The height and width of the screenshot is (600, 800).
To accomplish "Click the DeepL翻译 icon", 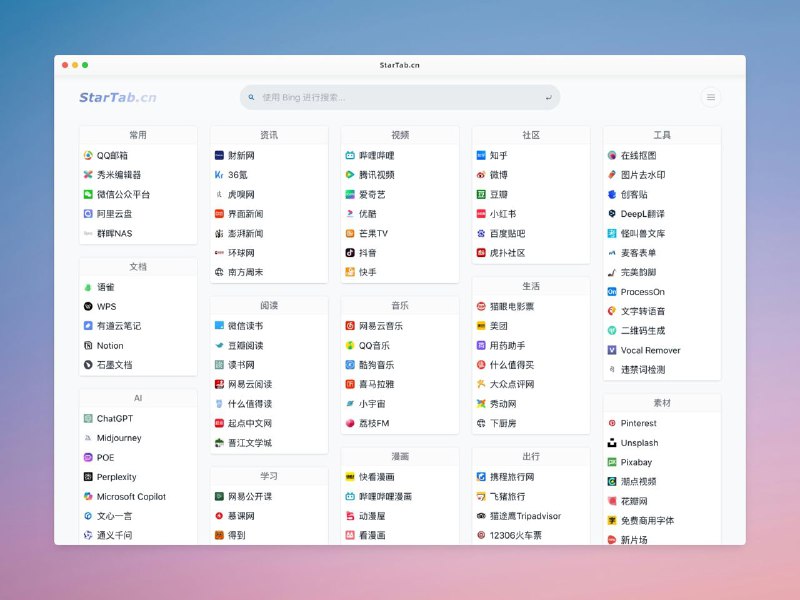I will (x=612, y=214).
